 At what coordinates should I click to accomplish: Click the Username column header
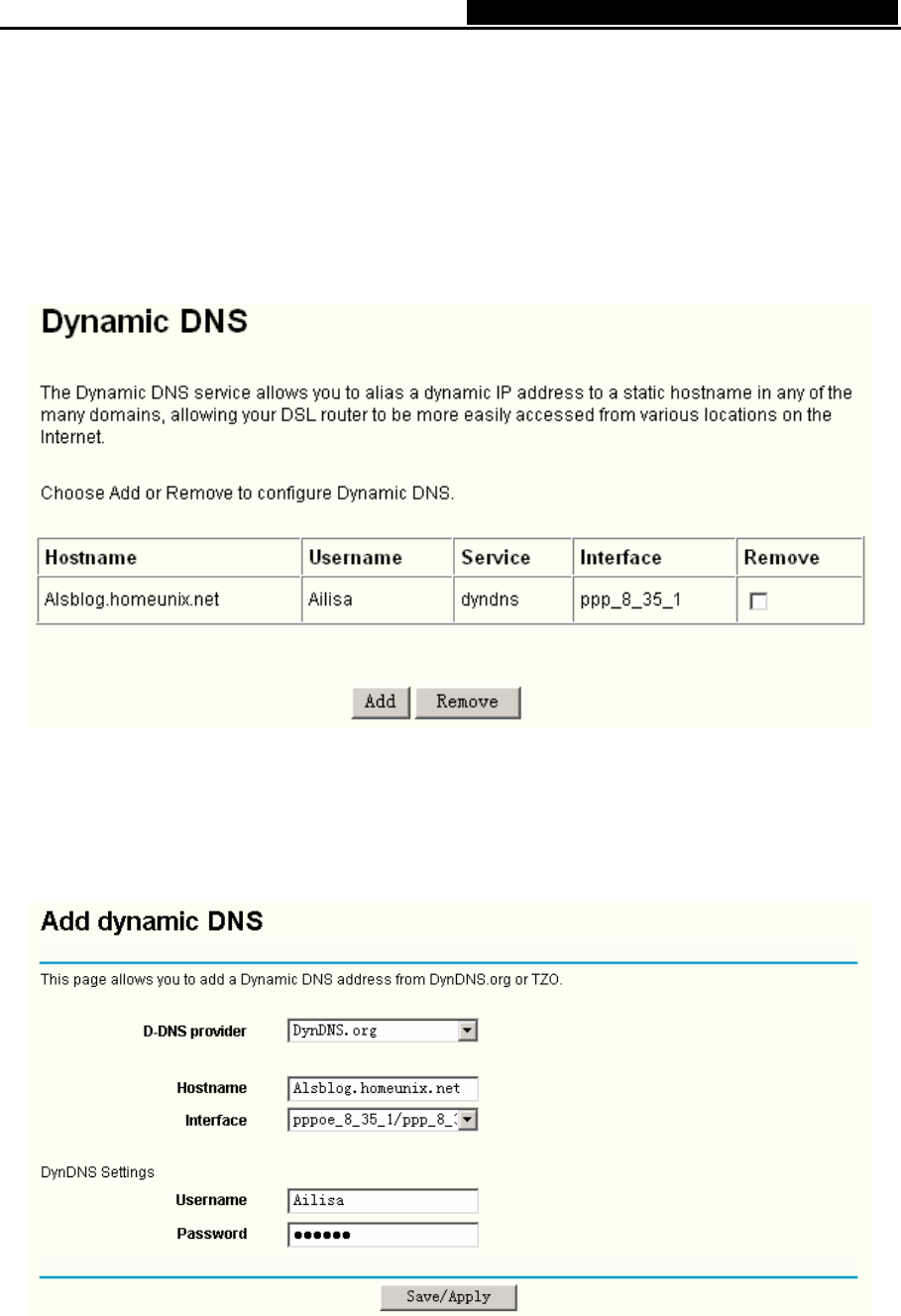[378, 557]
